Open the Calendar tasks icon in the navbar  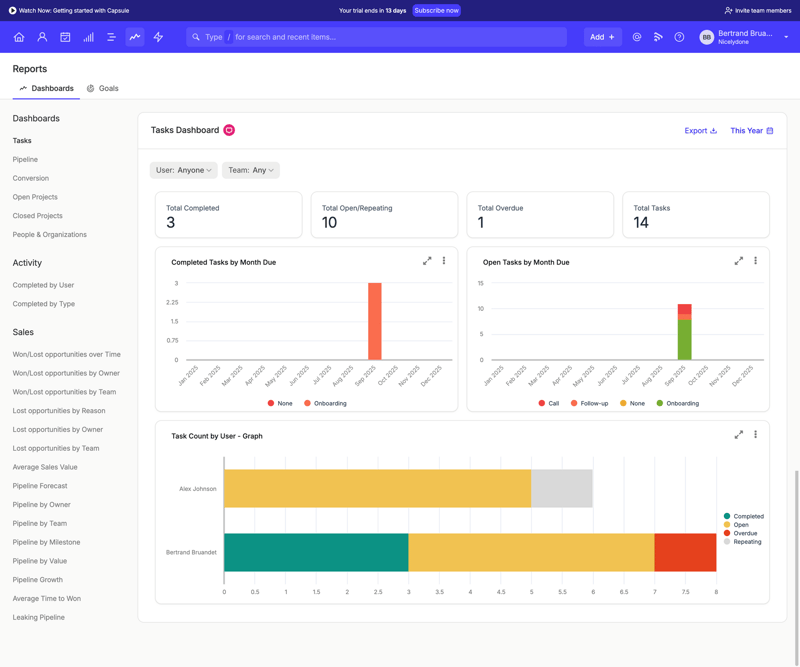tap(65, 37)
